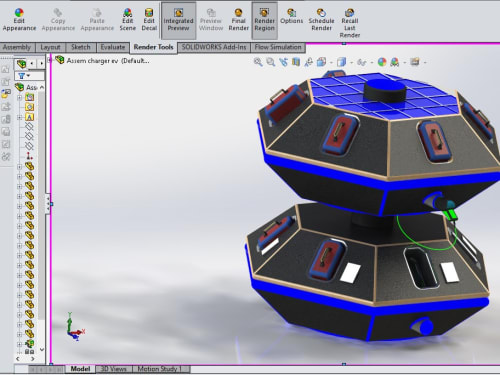The height and width of the screenshot is (375, 500).
Task: Switch to the Motion Study 1 tab
Action: point(161,369)
